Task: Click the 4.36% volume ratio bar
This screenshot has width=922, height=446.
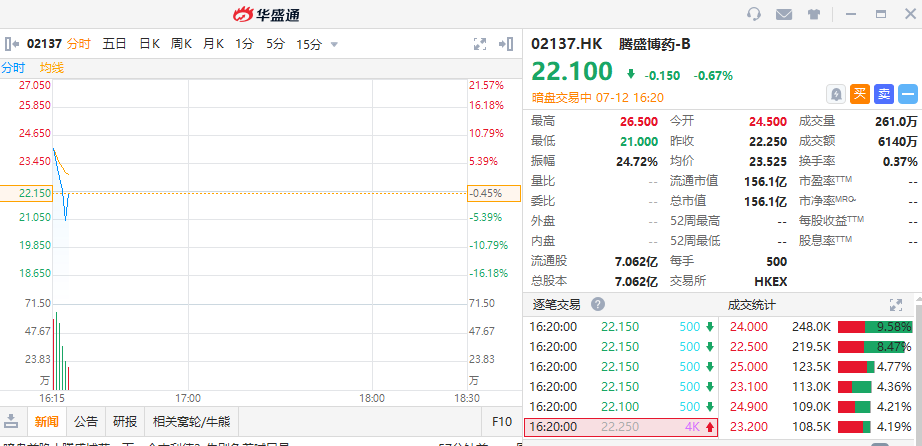Action: (x=854, y=387)
